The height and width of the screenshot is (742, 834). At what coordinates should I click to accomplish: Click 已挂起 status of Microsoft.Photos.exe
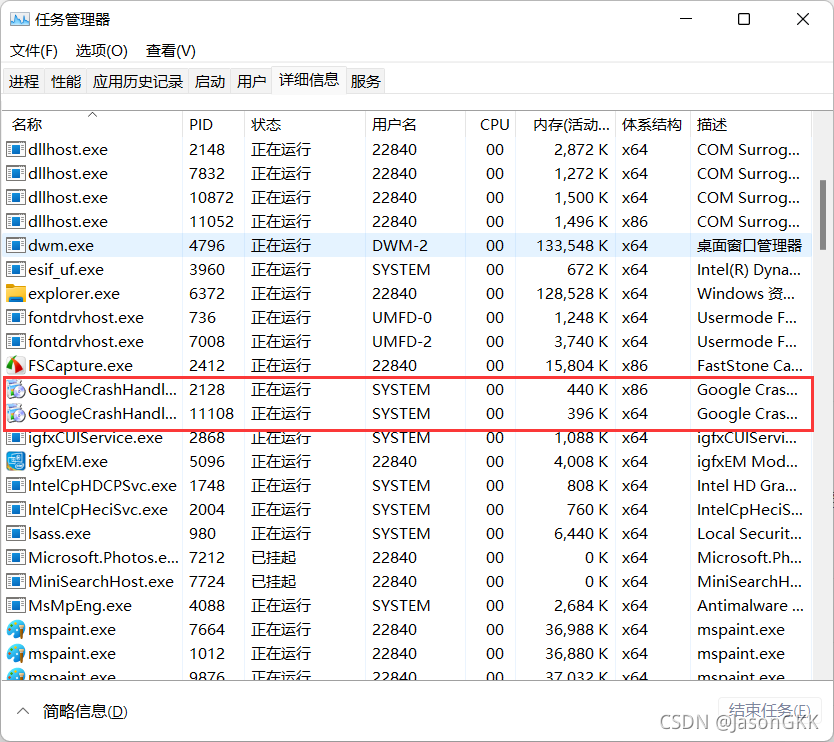click(x=273, y=557)
